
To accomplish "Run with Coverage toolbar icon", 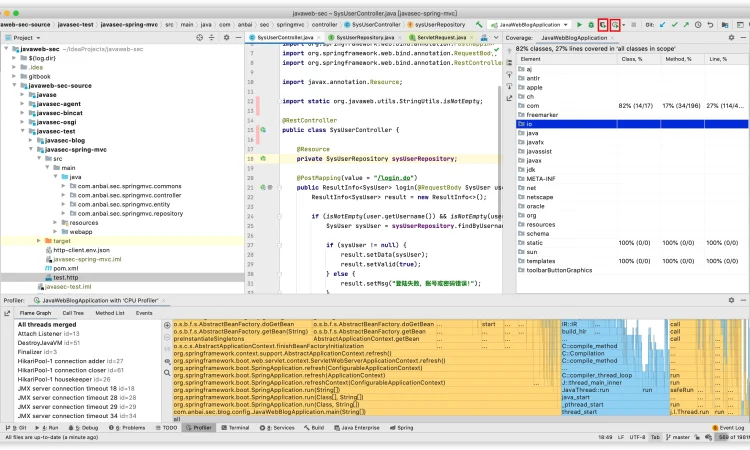I will pyautogui.click(x=603, y=24).
